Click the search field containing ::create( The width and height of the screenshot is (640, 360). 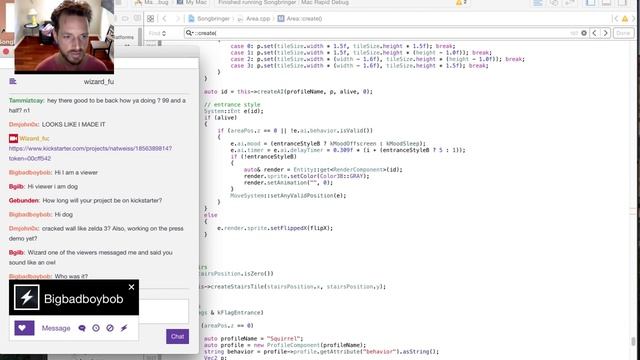380,33
